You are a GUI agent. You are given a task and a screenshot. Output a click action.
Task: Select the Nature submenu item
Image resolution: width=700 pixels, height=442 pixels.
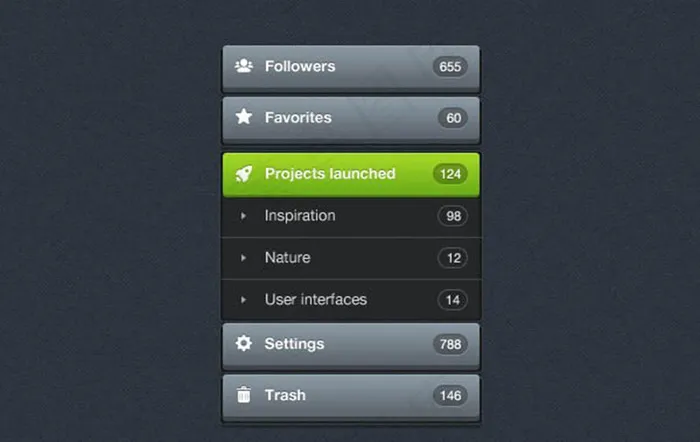tap(287, 258)
